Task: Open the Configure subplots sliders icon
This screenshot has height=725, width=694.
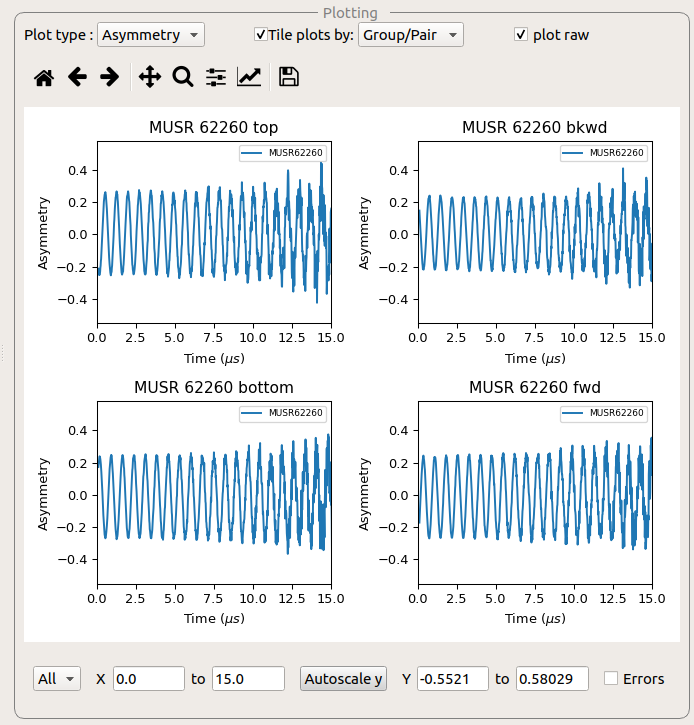Action: click(216, 77)
